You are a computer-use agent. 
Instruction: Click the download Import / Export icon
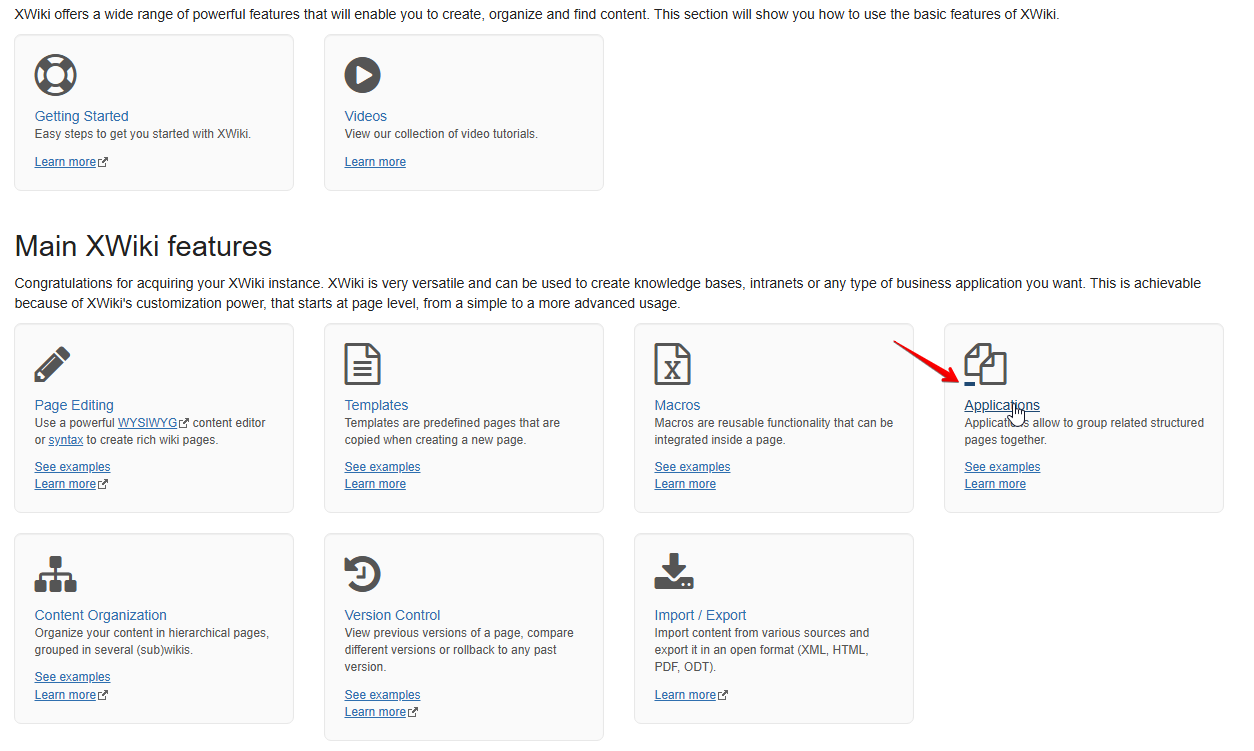tap(674, 571)
